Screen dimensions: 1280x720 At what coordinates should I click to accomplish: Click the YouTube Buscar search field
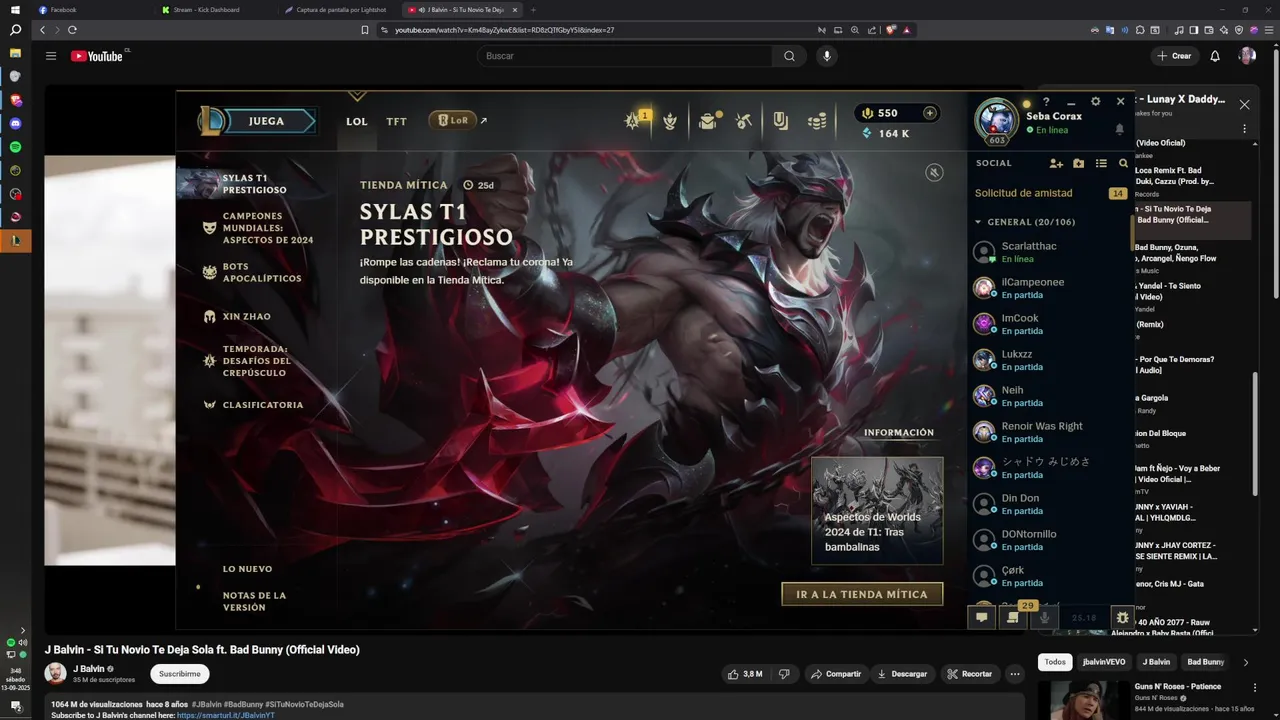coord(624,56)
